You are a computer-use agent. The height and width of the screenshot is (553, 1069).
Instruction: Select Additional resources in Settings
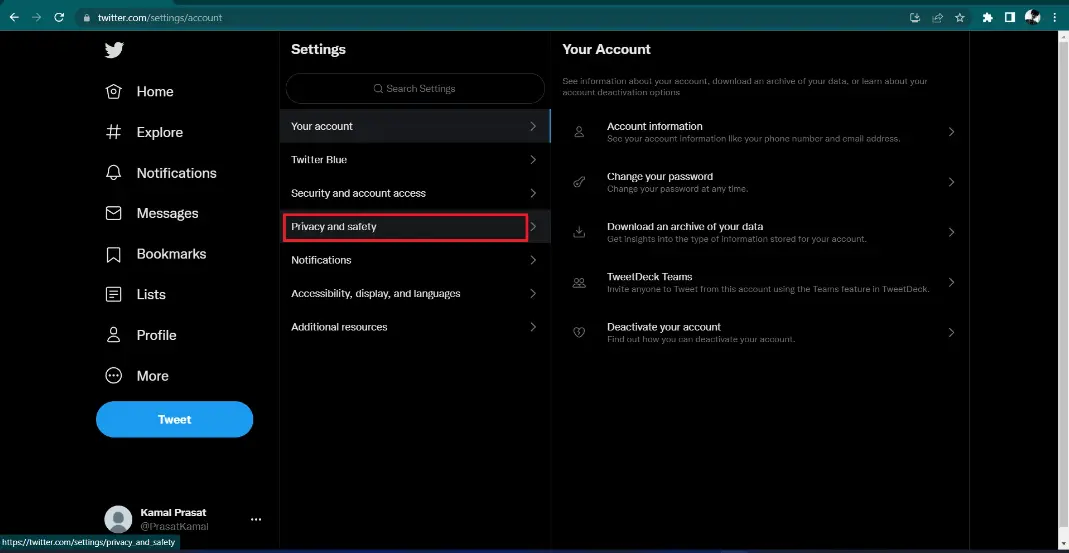pyautogui.click(x=415, y=327)
